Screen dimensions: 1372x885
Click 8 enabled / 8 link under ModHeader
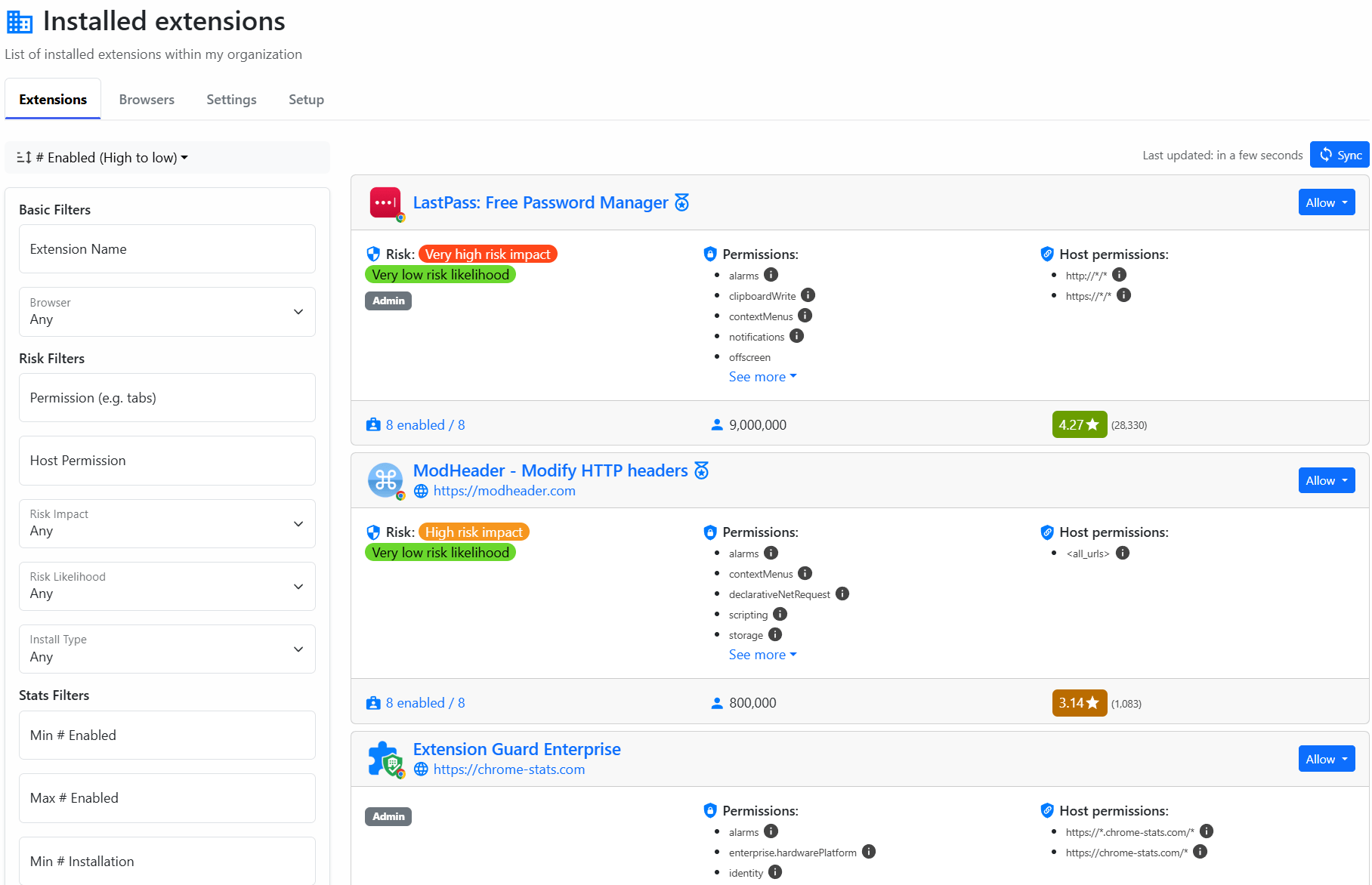(x=425, y=703)
